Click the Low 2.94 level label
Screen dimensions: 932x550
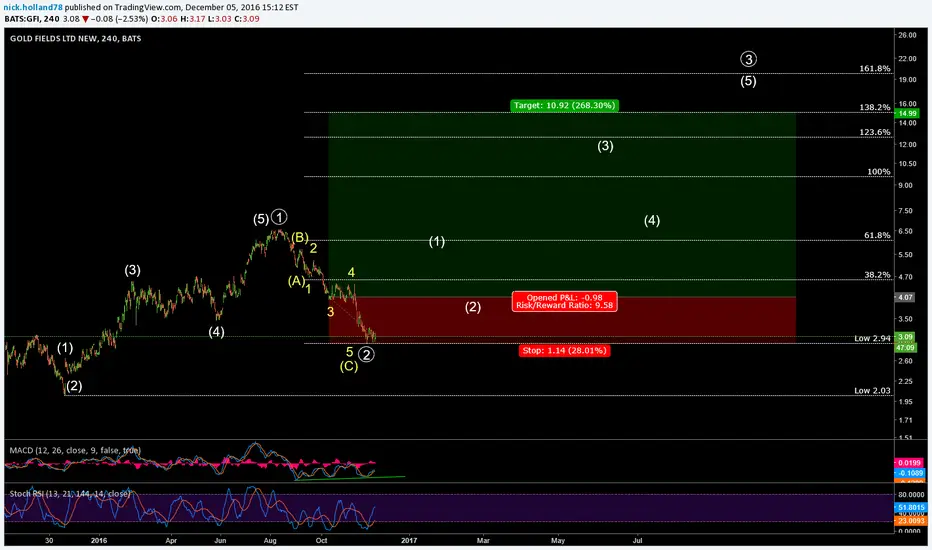pos(872,338)
